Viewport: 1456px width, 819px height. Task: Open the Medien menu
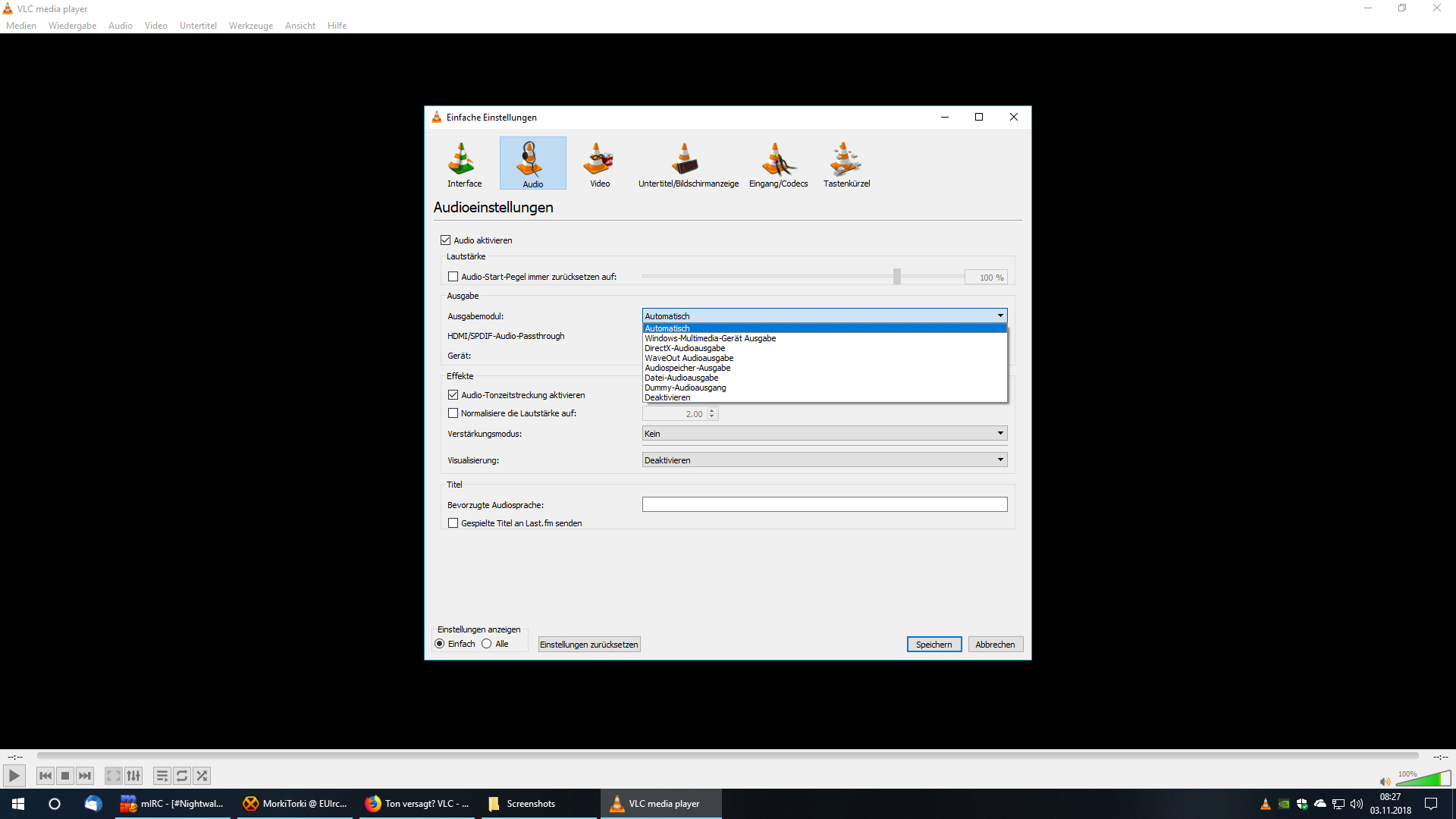(21, 26)
